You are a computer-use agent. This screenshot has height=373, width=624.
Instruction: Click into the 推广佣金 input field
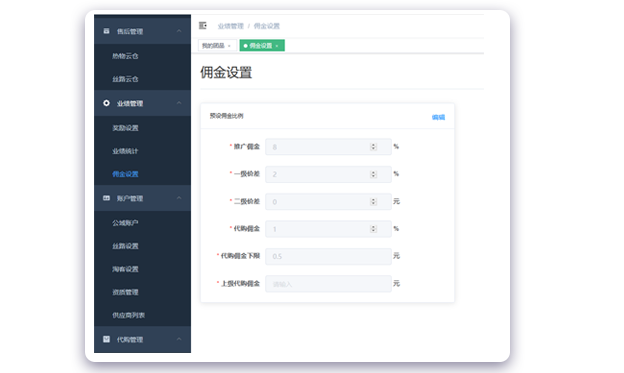pyautogui.click(x=328, y=147)
